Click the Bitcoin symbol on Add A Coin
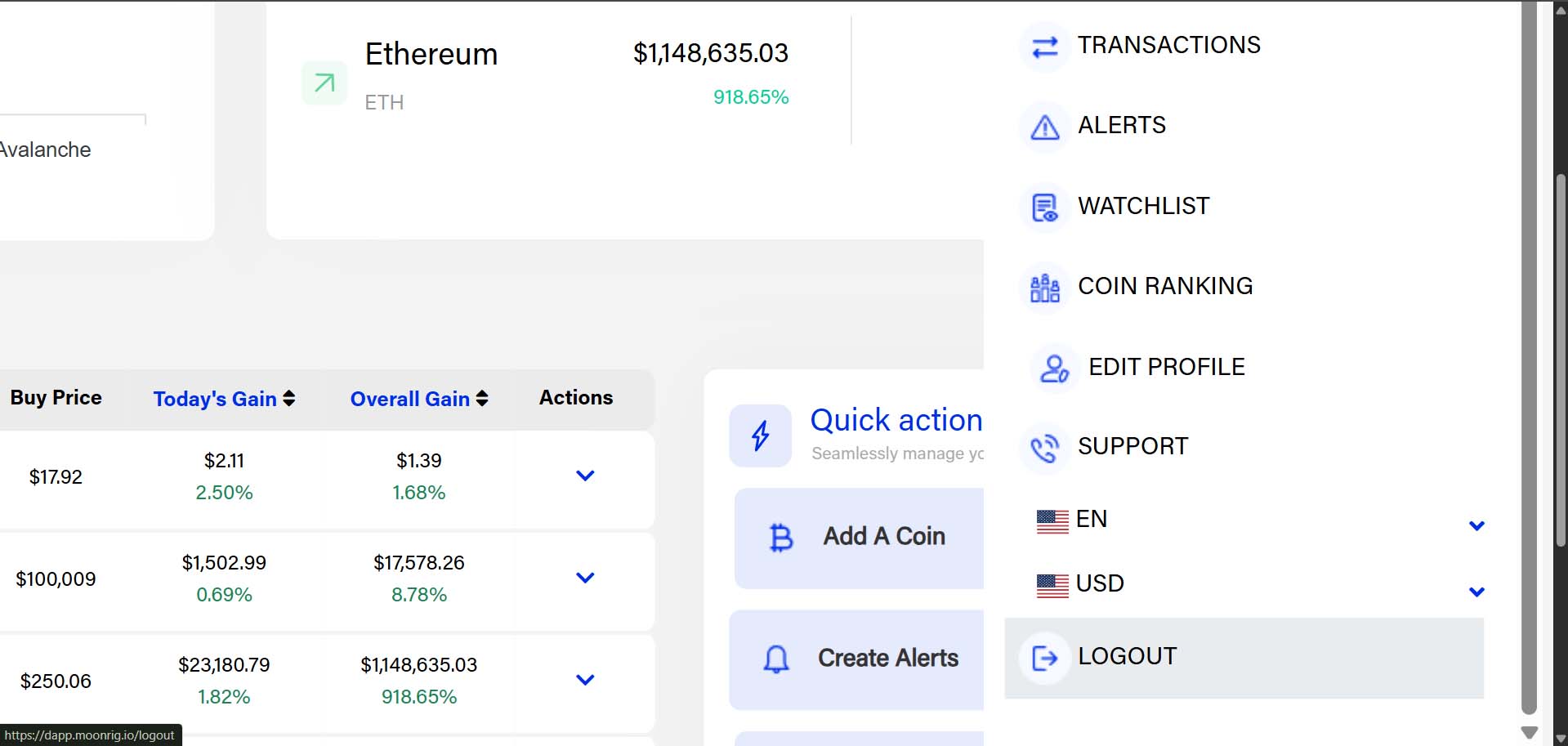The width and height of the screenshot is (1568, 746). pos(781,538)
